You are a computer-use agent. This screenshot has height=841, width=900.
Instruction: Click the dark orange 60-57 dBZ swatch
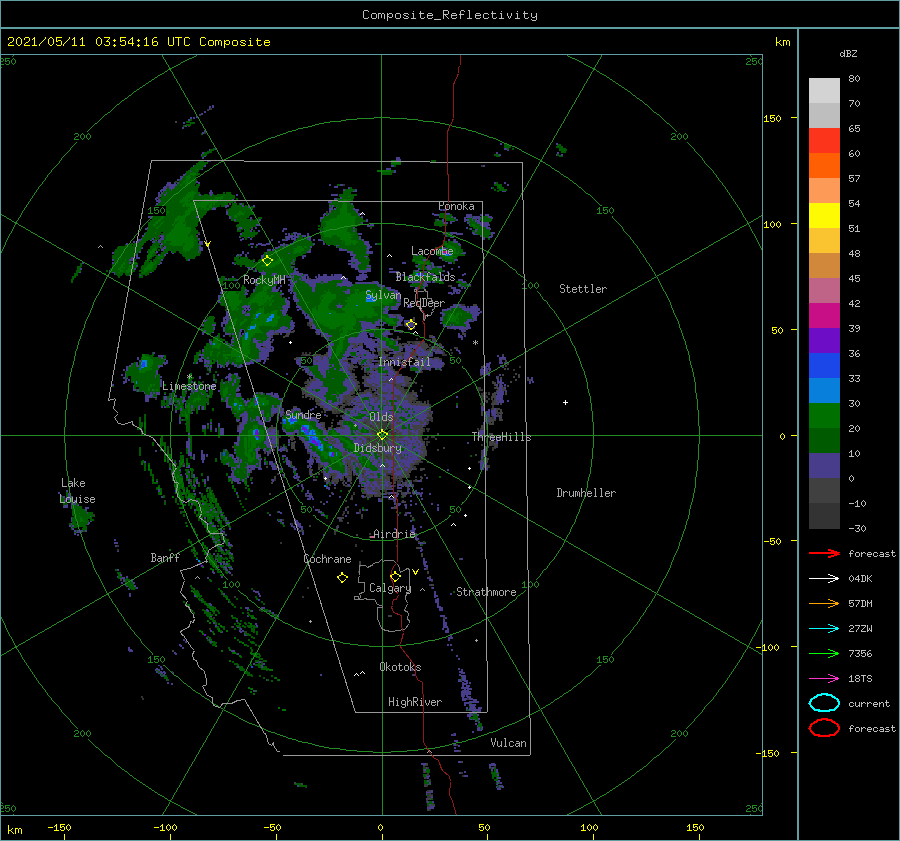[824, 166]
